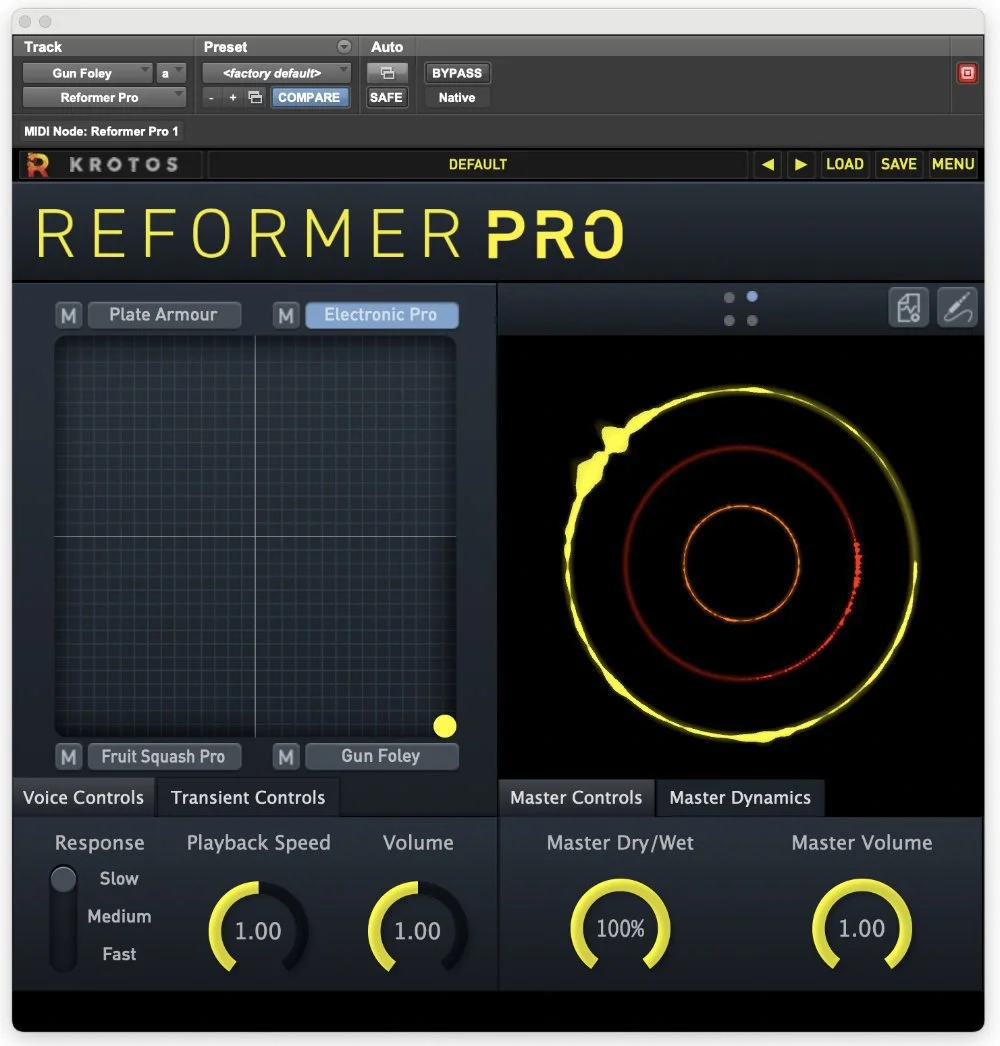The width and height of the screenshot is (1000, 1046).
Task: Switch to Transient Controls tab
Action: 248,798
